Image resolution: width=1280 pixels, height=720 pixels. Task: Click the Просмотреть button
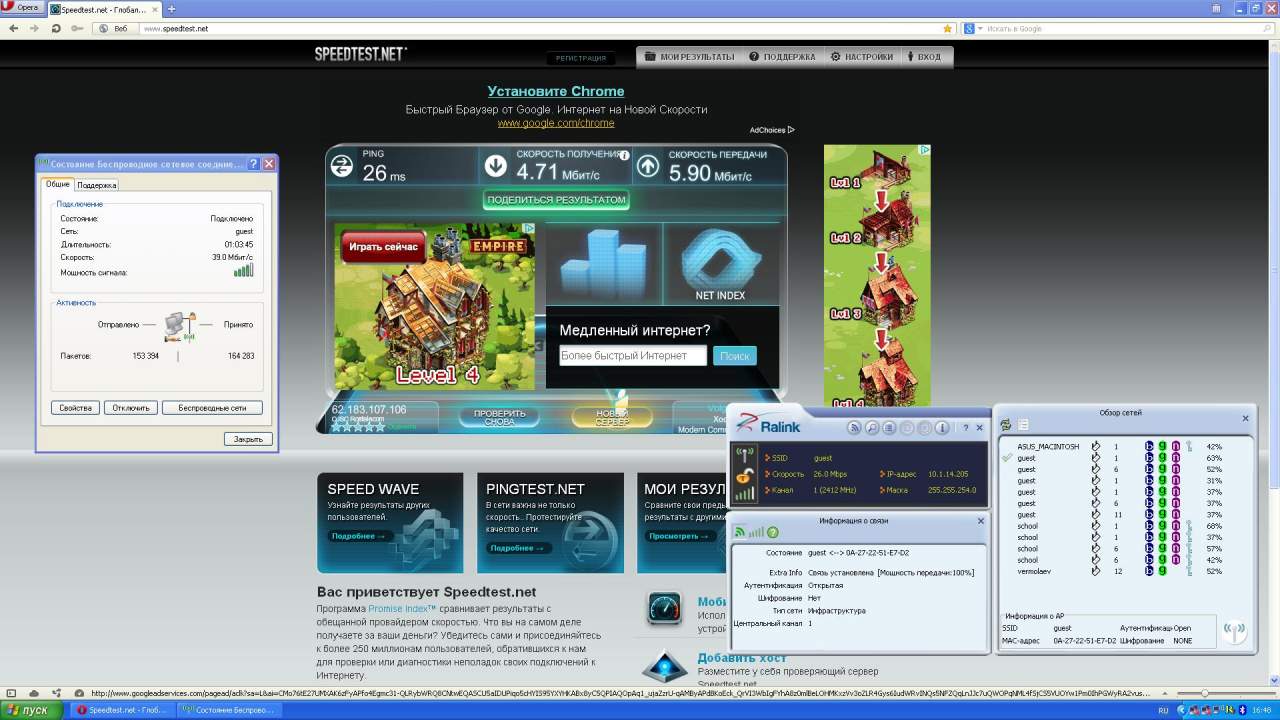pos(678,536)
